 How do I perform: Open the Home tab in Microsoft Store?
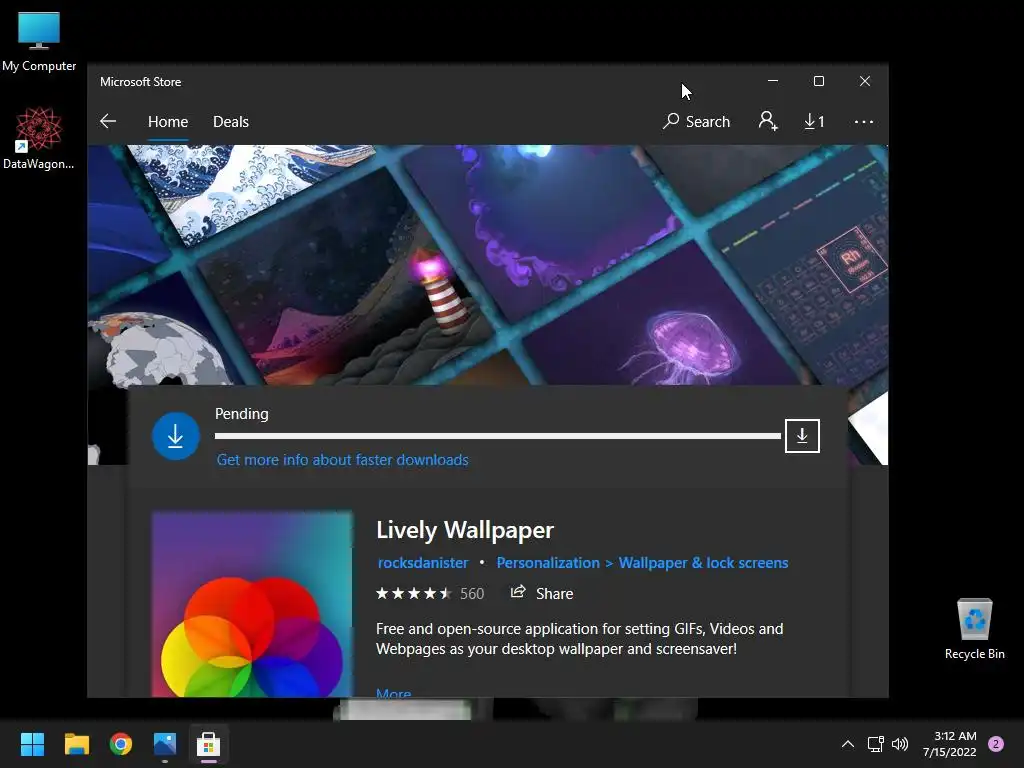pos(168,122)
